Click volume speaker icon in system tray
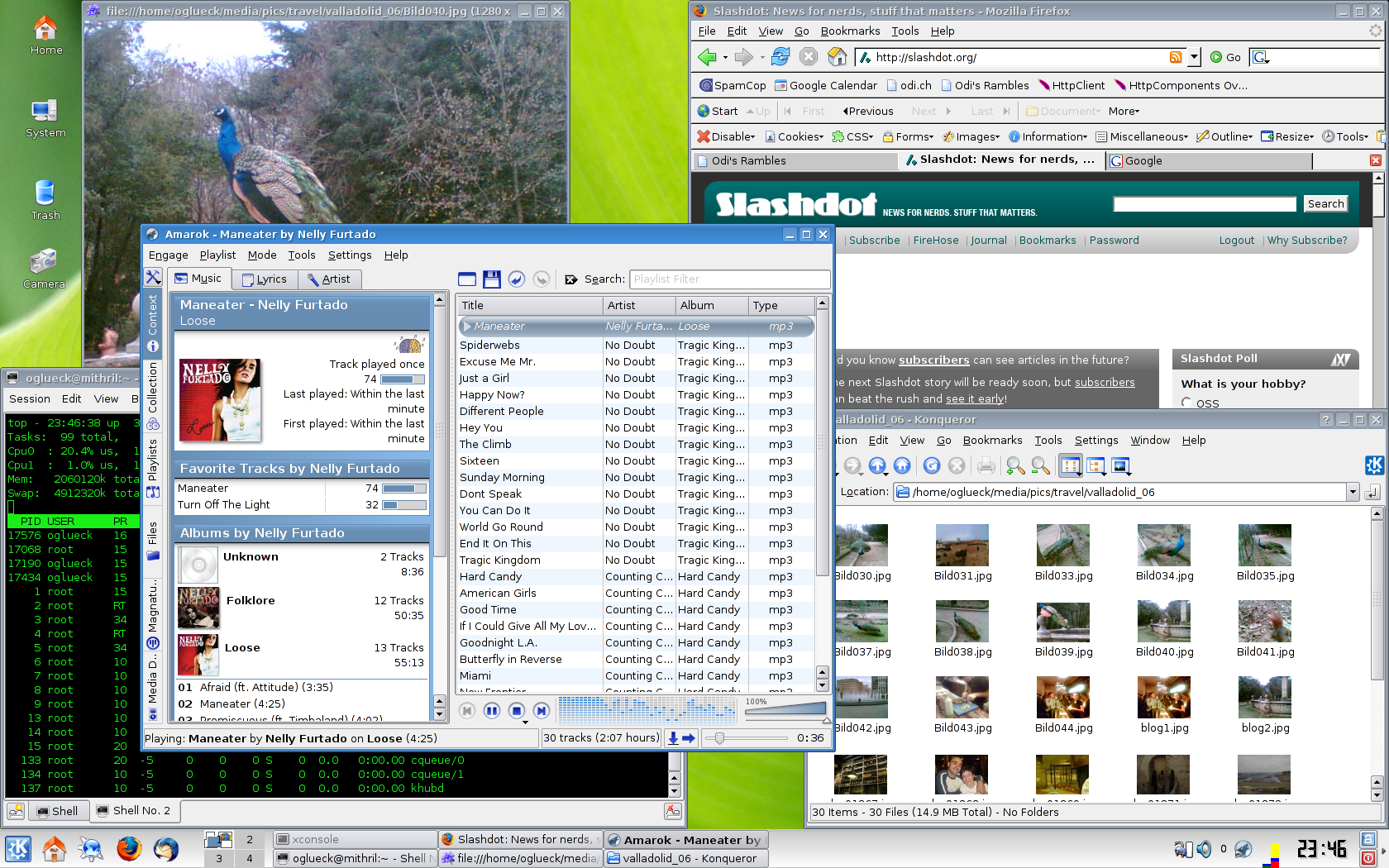This screenshot has width=1389, height=868. 1204,849
